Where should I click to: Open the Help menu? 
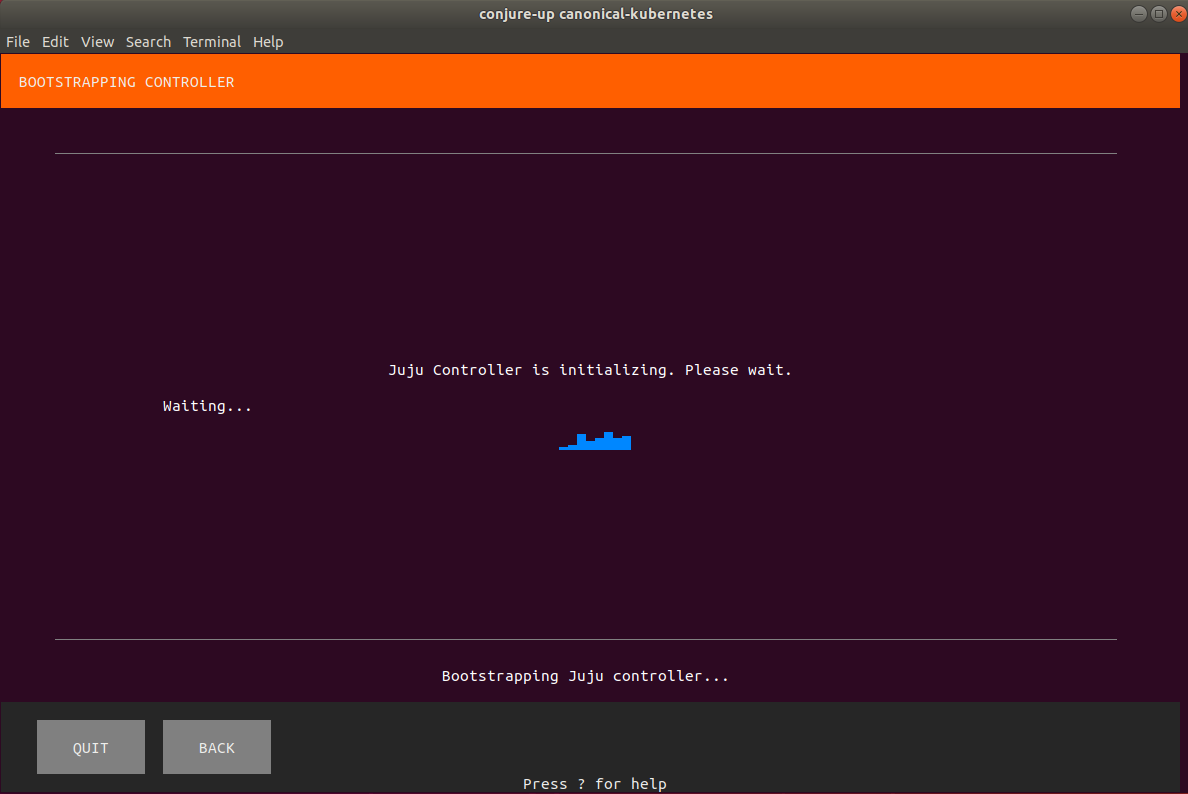(268, 42)
